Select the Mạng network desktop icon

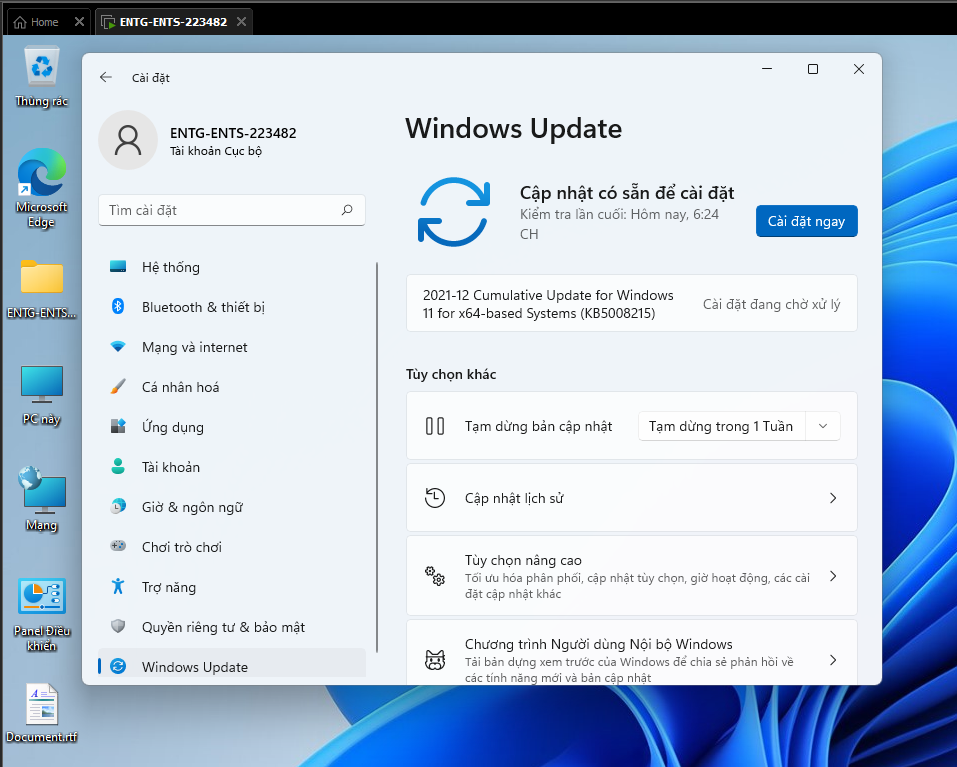pyautogui.click(x=42, y=499)
